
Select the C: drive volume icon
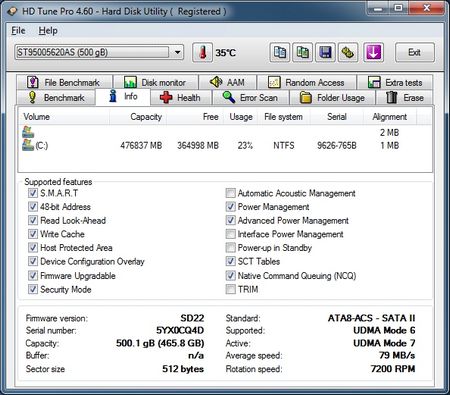(x=28, y=145)
